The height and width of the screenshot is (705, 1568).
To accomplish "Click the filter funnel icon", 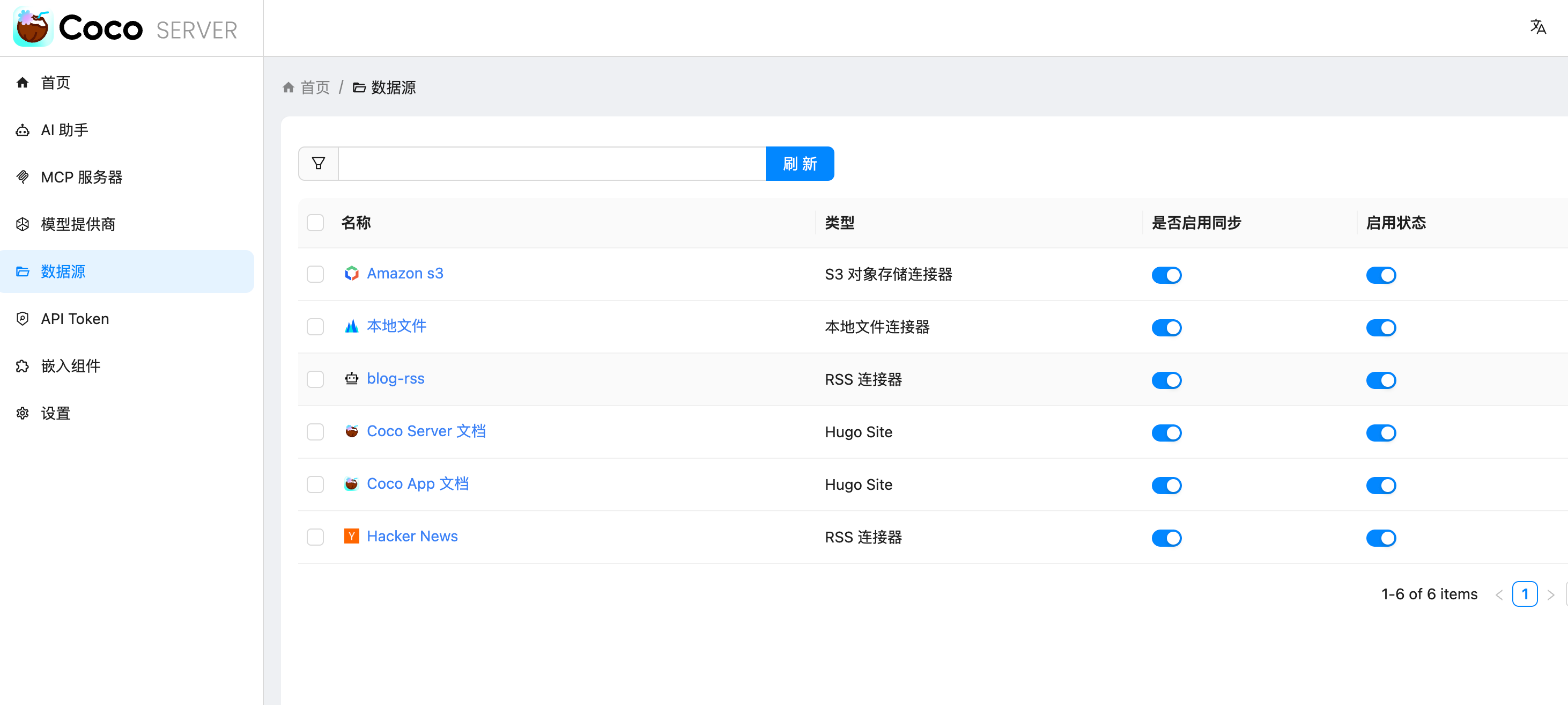I will [319, 163].
